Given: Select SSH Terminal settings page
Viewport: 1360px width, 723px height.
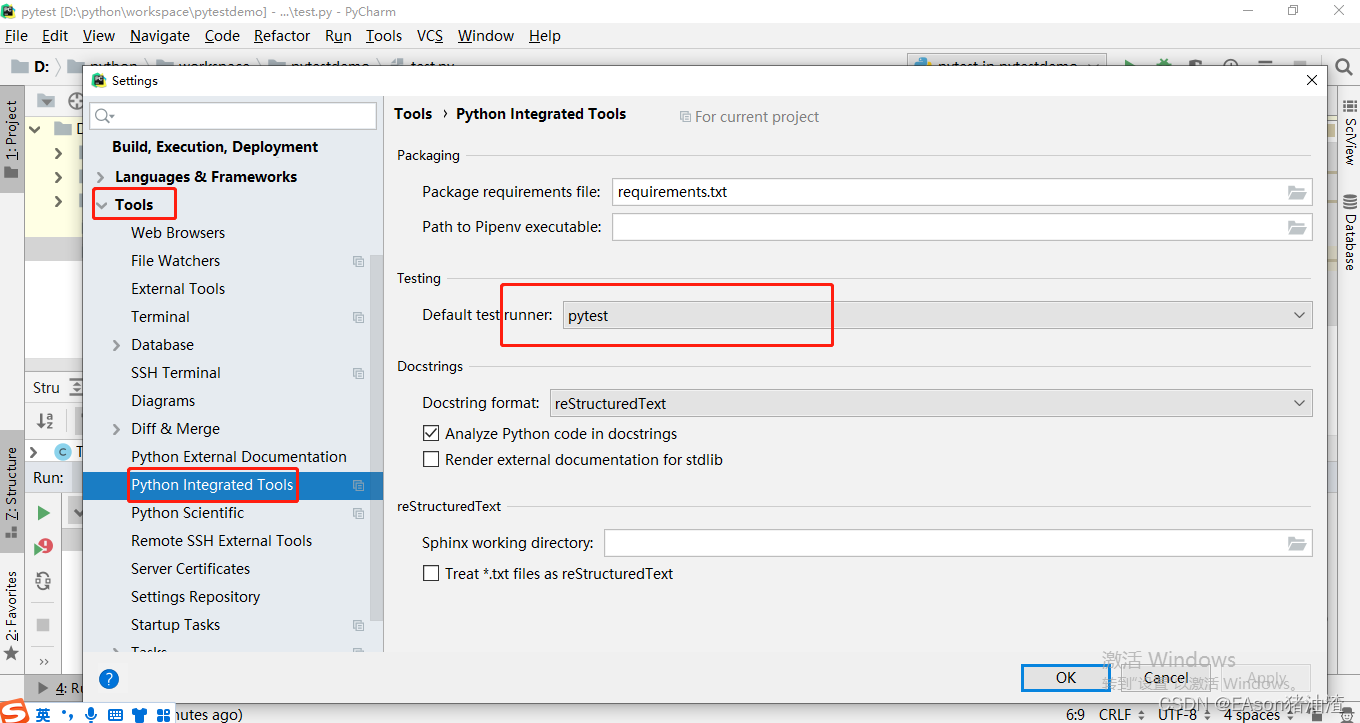Looking at the screenshot, I should [x=176, y=373].
